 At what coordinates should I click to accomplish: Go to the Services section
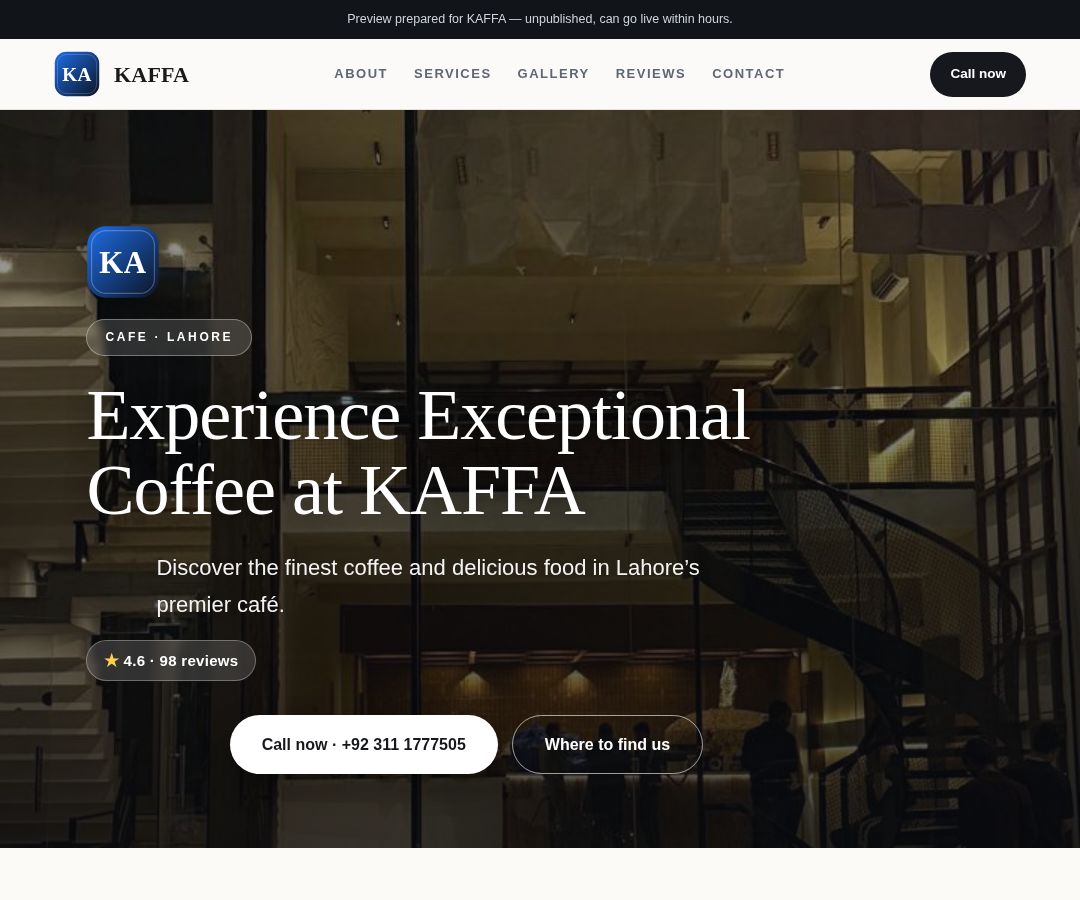click(452, 74)
